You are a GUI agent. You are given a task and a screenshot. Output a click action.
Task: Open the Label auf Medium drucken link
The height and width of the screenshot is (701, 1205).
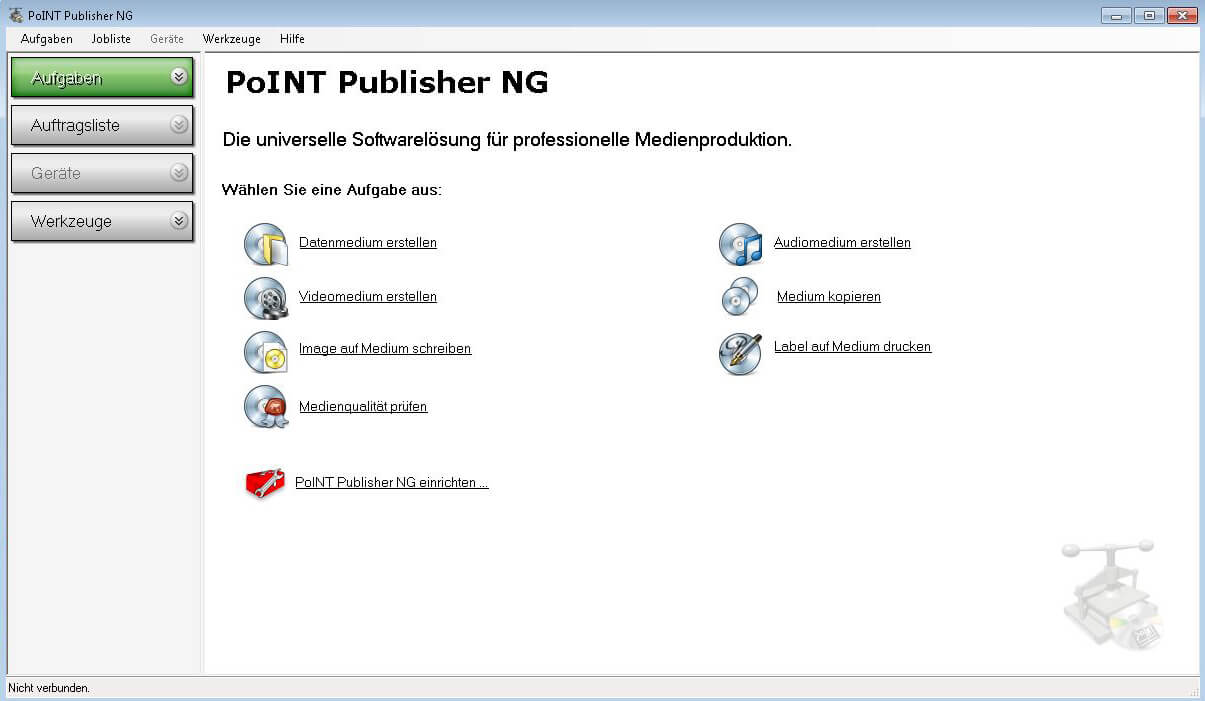coord(852,347)
